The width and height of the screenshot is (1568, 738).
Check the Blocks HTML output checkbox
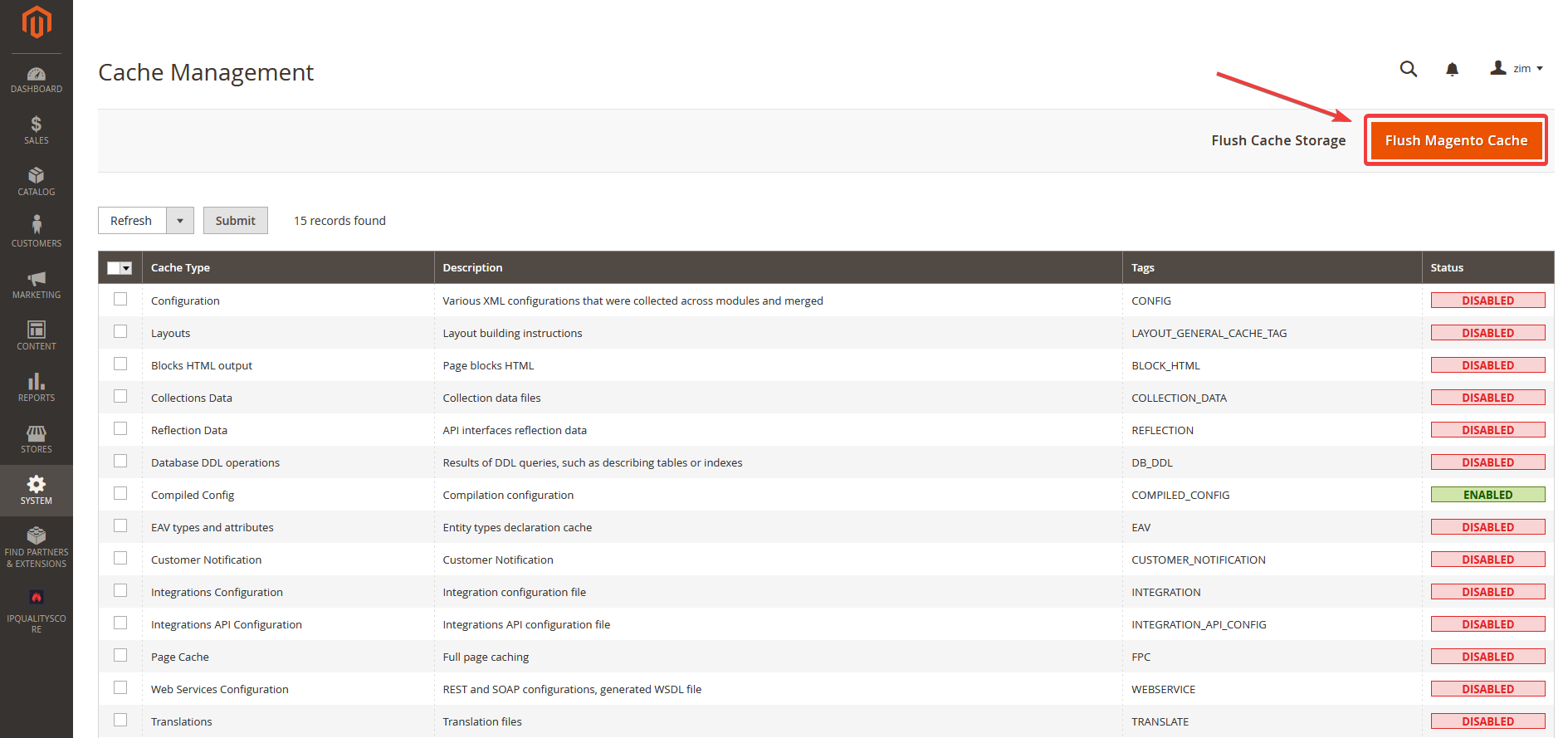point(120,364)
